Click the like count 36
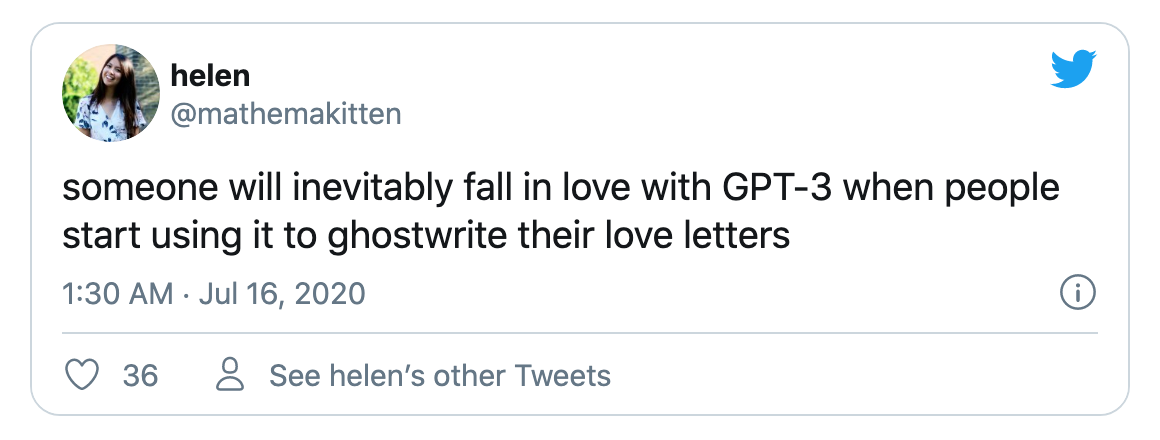 (140, 376)
